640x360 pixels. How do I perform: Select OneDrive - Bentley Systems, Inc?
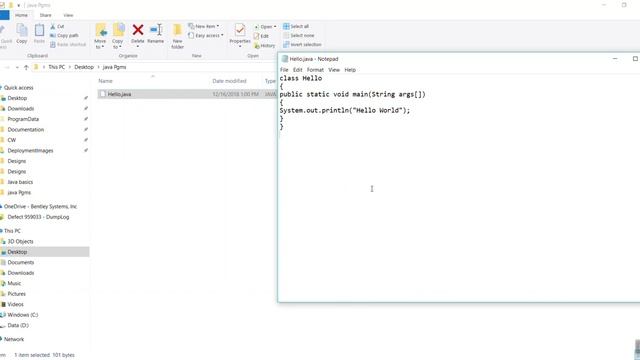pyautogui.click(x=40, y=207)
